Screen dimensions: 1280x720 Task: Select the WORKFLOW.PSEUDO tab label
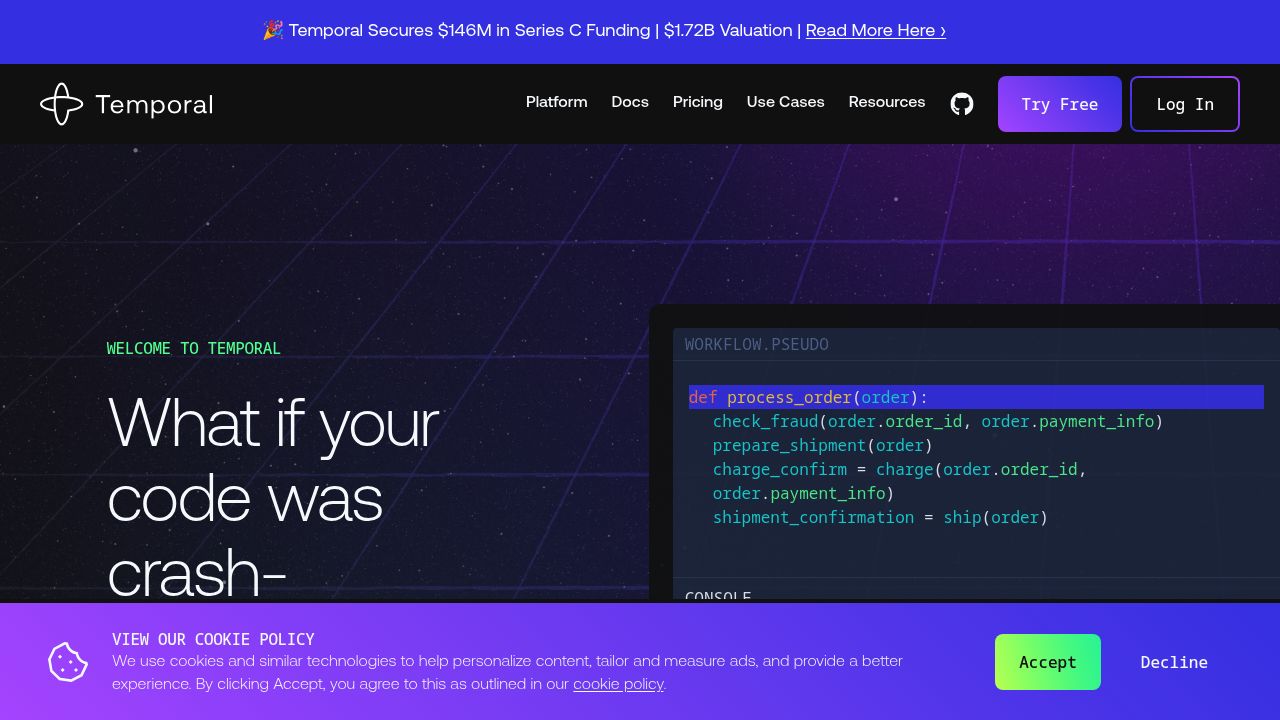(757, 344)
